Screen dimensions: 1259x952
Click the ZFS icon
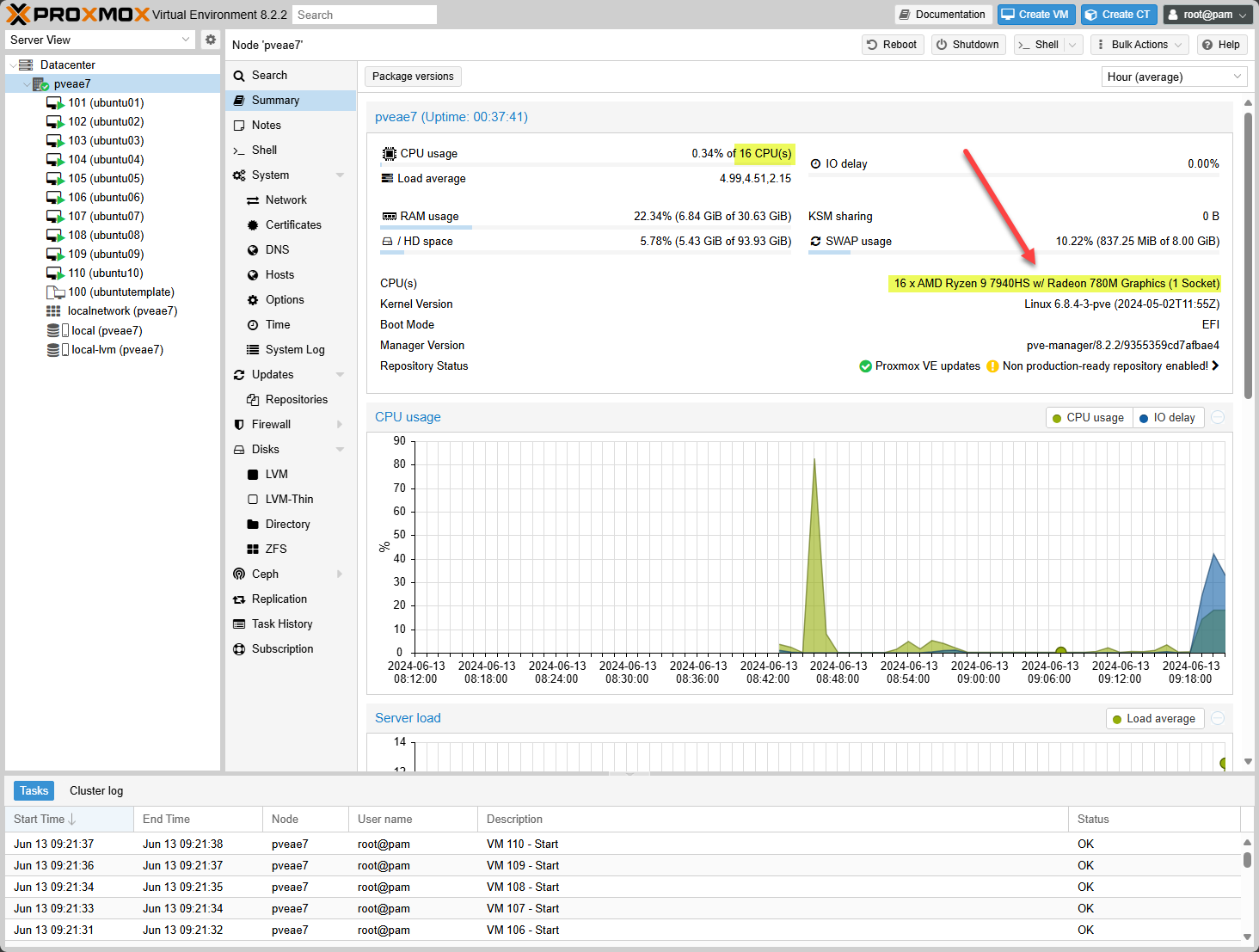pos(253,550)
